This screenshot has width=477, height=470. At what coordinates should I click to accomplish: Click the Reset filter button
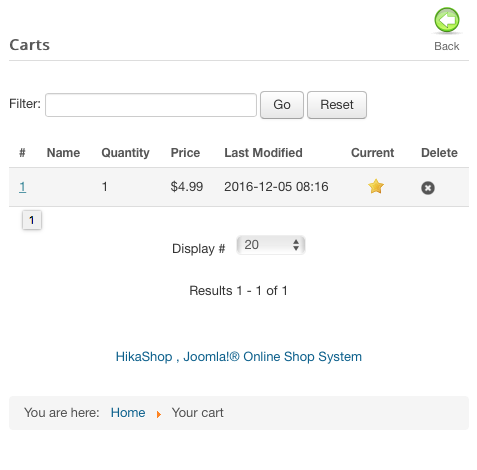coord(337,105)
